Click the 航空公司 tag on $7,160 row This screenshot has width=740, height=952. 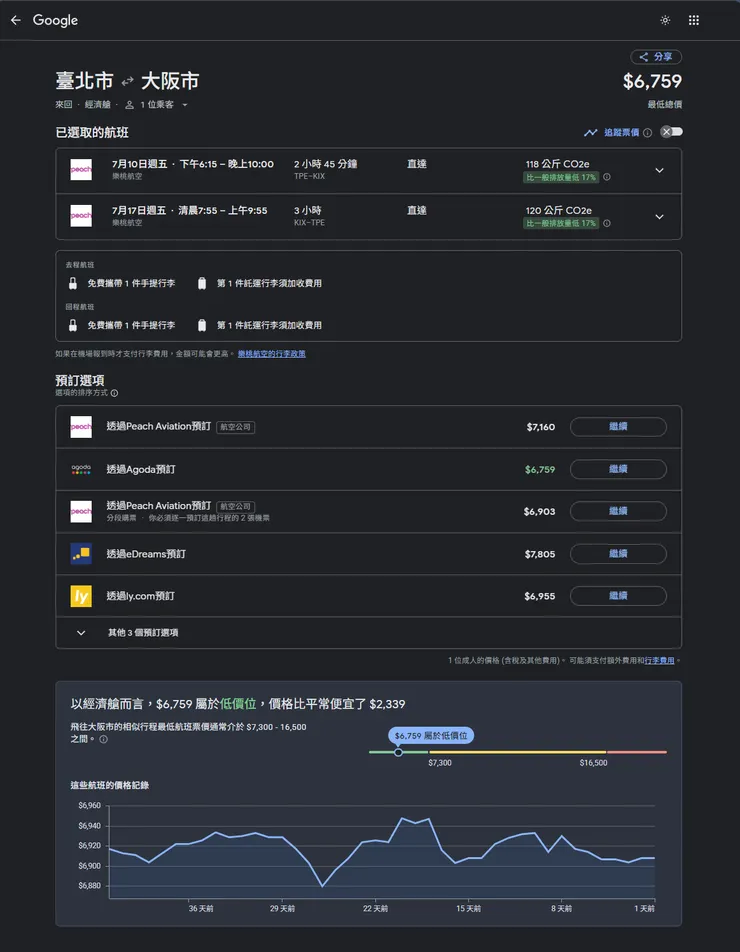pos(236,427)
